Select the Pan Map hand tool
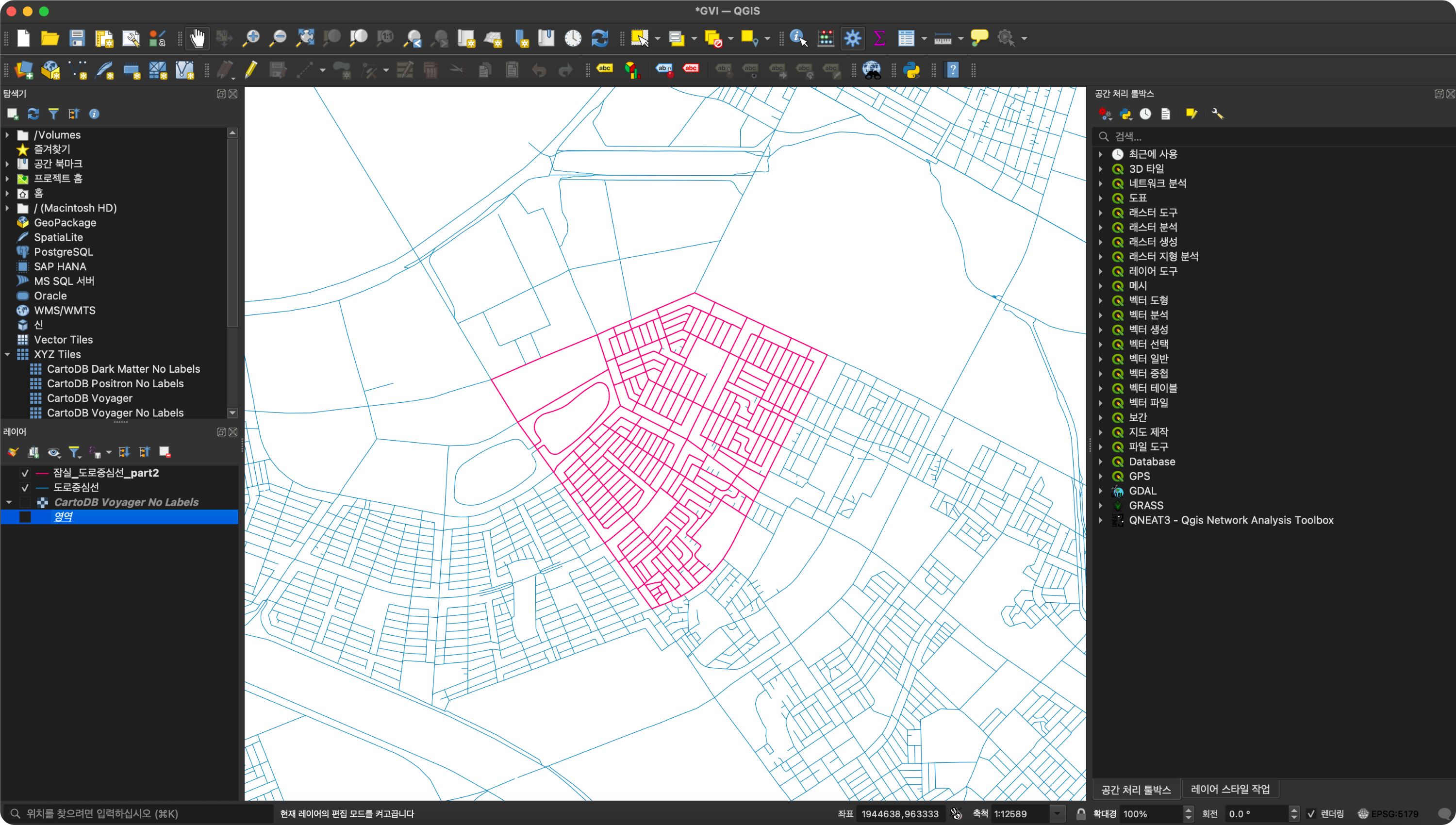Viewport: 1456px width, 825px height. 197,38
